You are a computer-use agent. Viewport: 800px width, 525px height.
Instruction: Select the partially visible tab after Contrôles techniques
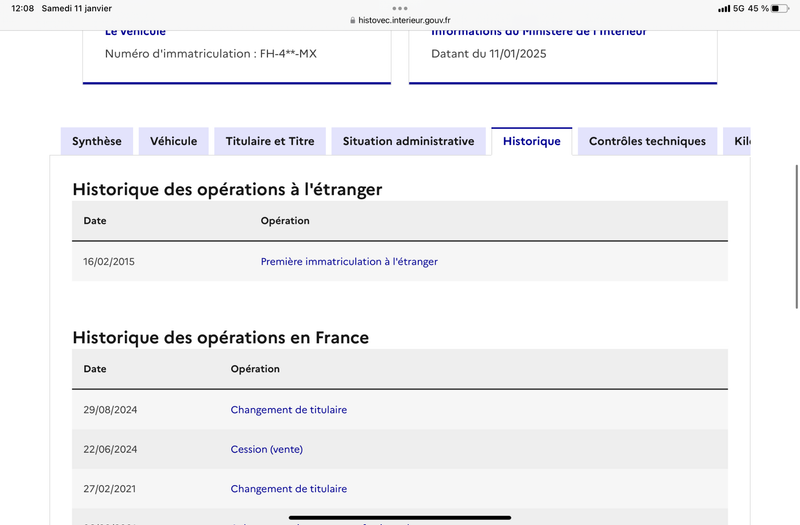coord(740,141)
